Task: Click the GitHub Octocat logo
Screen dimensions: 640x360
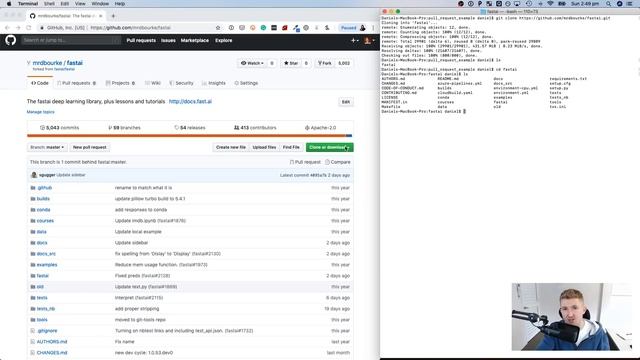Action: pyautogui.click(x=11, y=40)
